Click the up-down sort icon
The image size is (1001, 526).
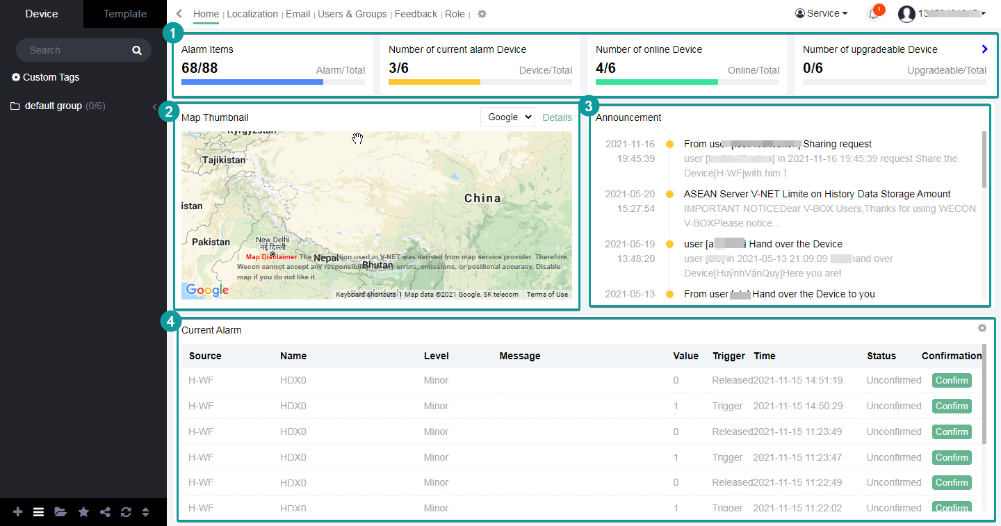(x=146, y=512)
